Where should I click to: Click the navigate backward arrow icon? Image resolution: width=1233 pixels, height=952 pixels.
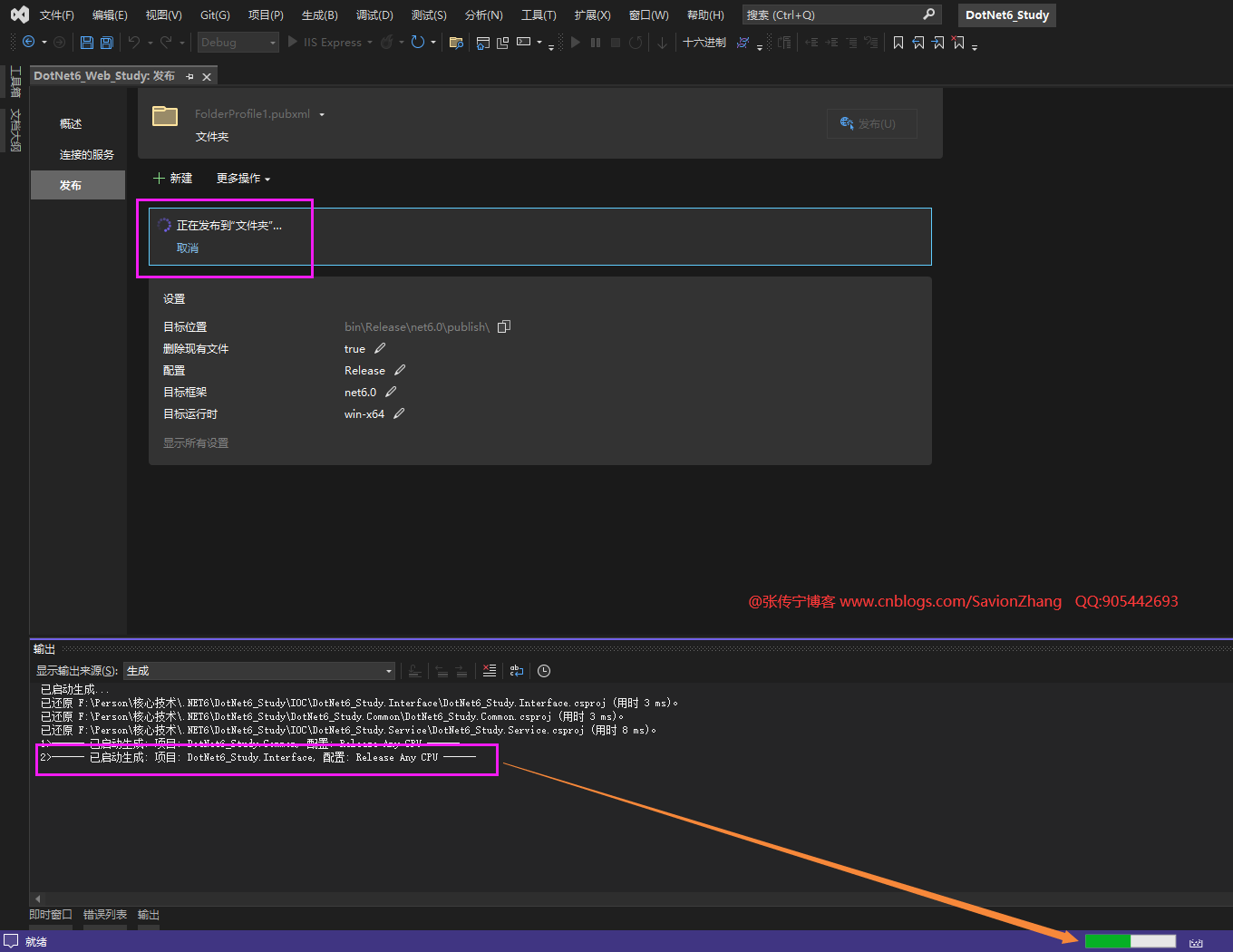[29, 43]
